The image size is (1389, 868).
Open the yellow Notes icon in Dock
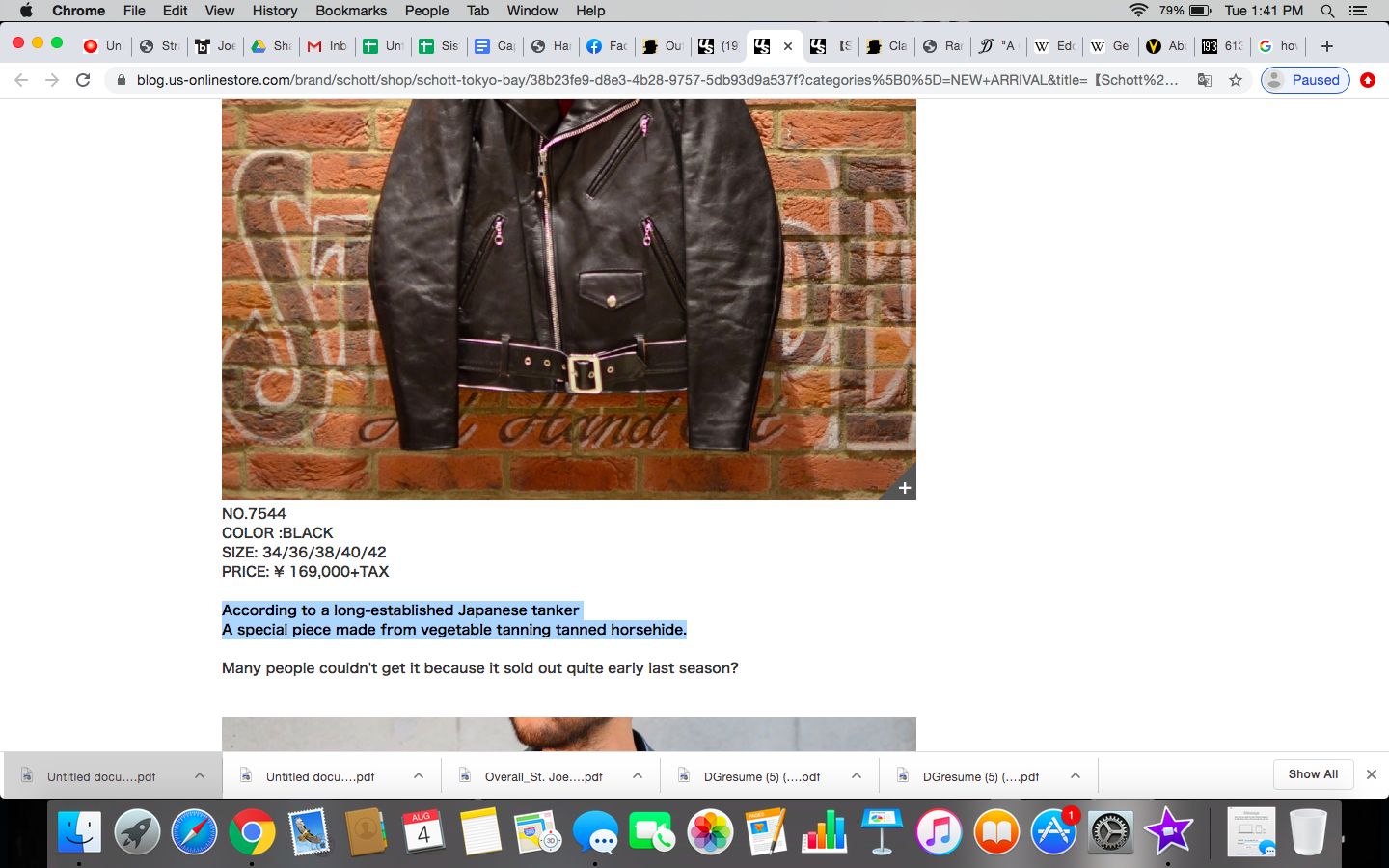click(x=481, y=831)
